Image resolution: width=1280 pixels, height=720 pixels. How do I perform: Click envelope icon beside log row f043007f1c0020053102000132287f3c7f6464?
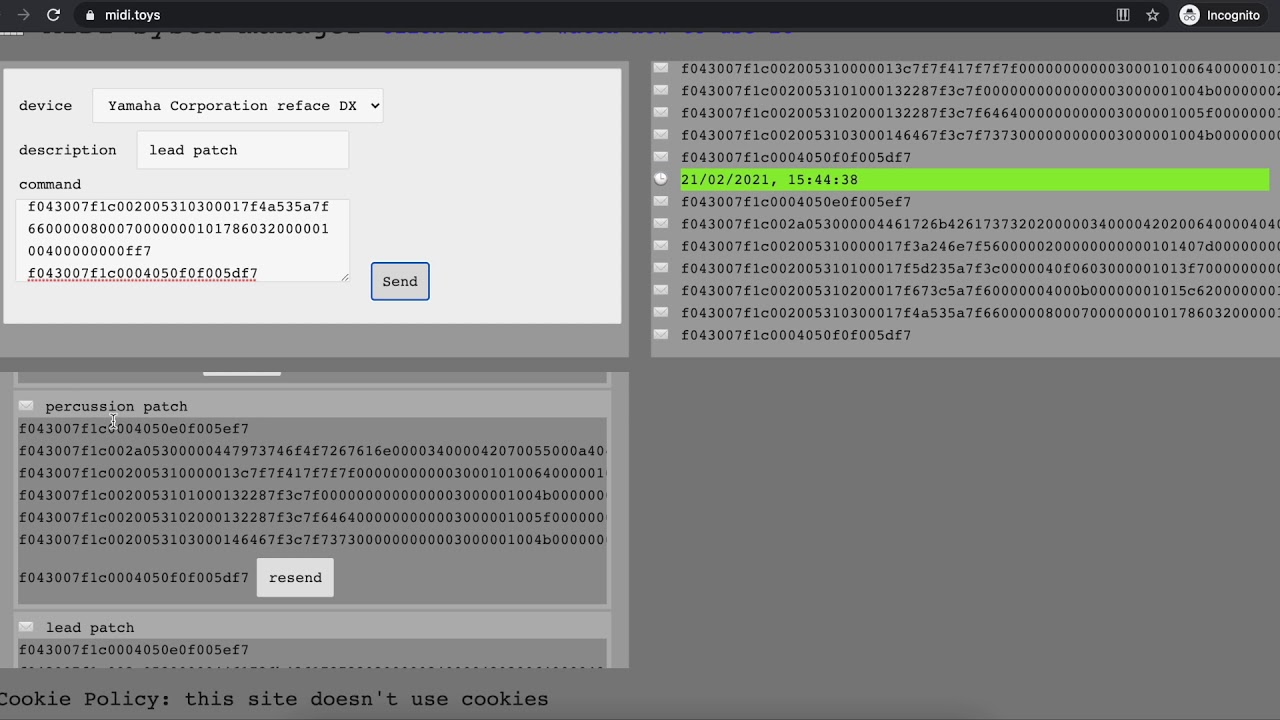coord(661,112)
